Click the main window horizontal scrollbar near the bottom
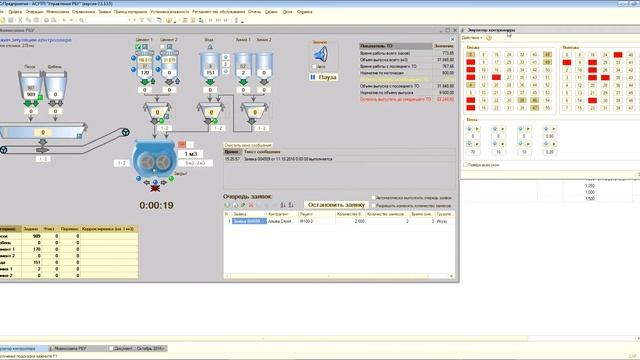 click(x=318, y=338)
